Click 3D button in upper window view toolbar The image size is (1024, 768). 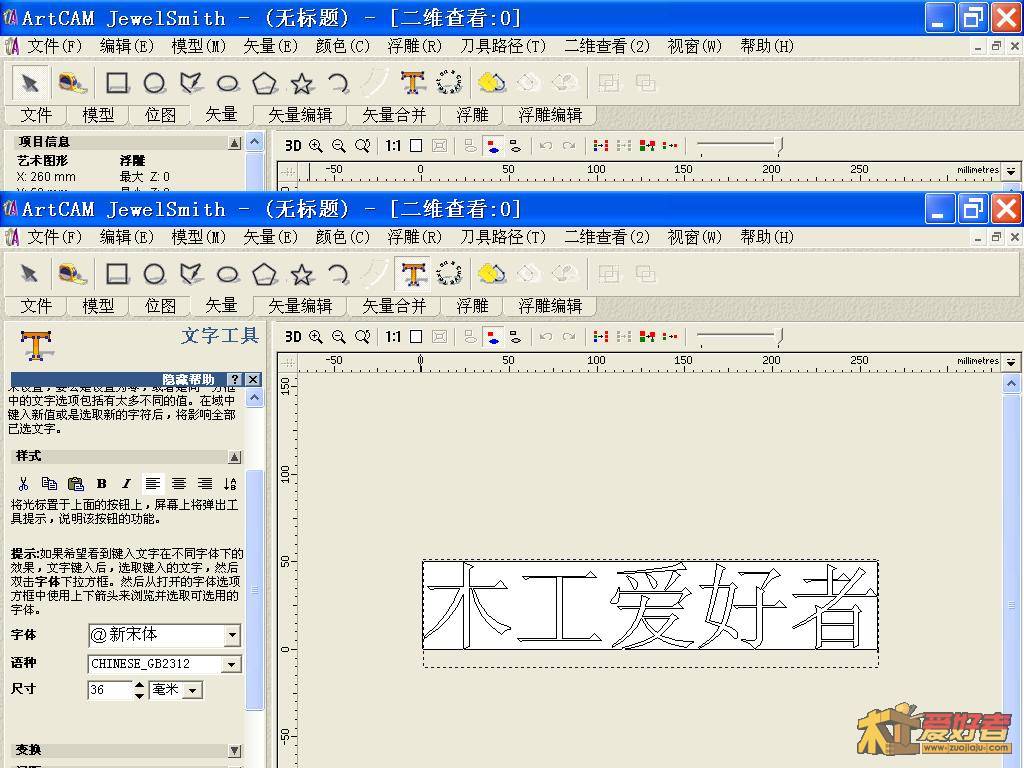point(293,146)
